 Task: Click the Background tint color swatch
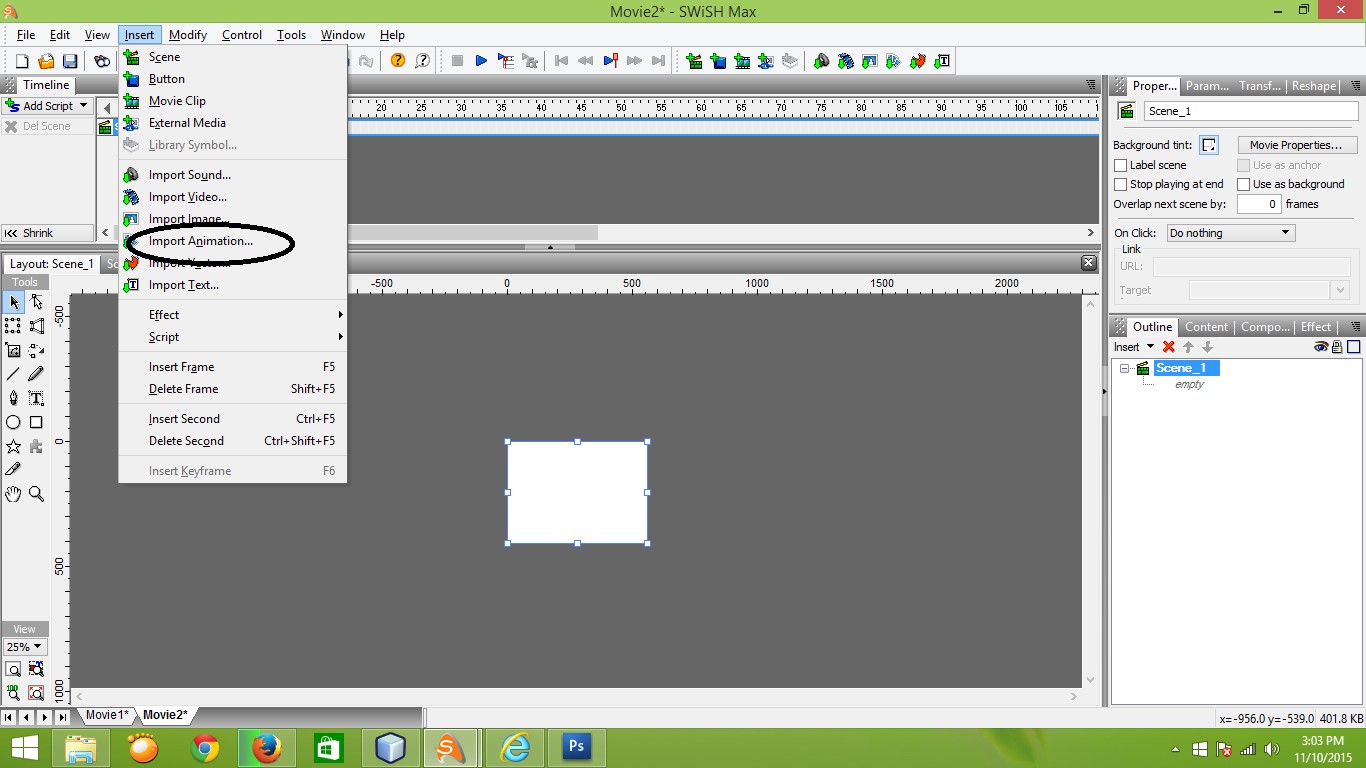point(1209,145)
